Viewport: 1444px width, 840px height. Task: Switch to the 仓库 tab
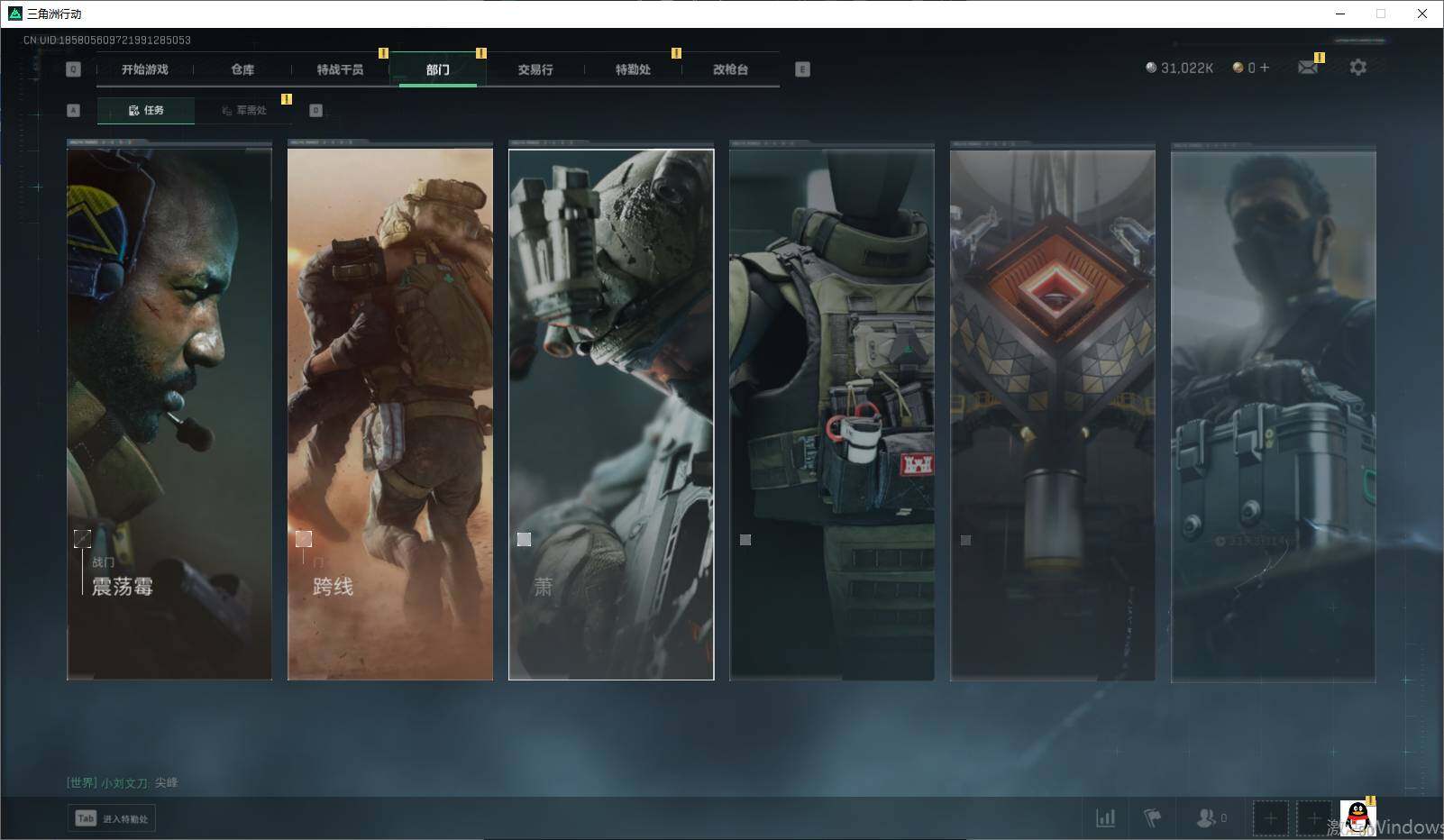tap(242, 69)
